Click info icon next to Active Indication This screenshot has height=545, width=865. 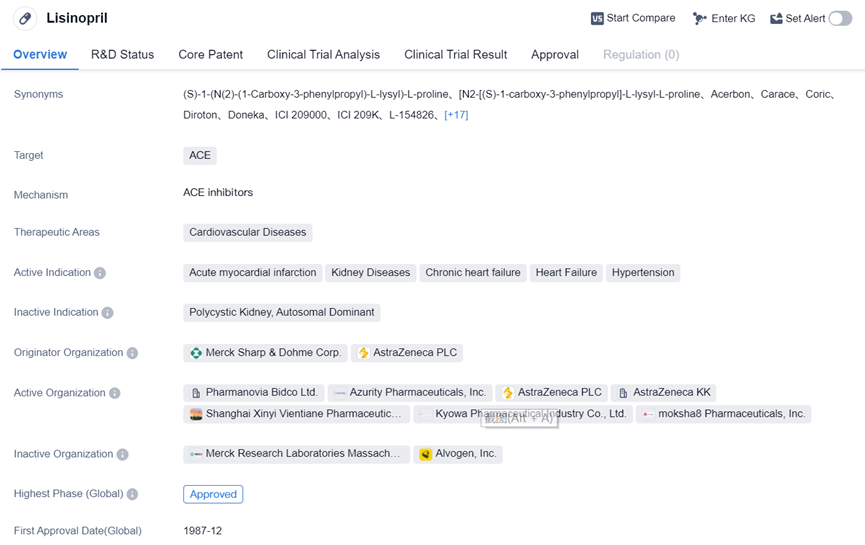click(x=100, y=273)
